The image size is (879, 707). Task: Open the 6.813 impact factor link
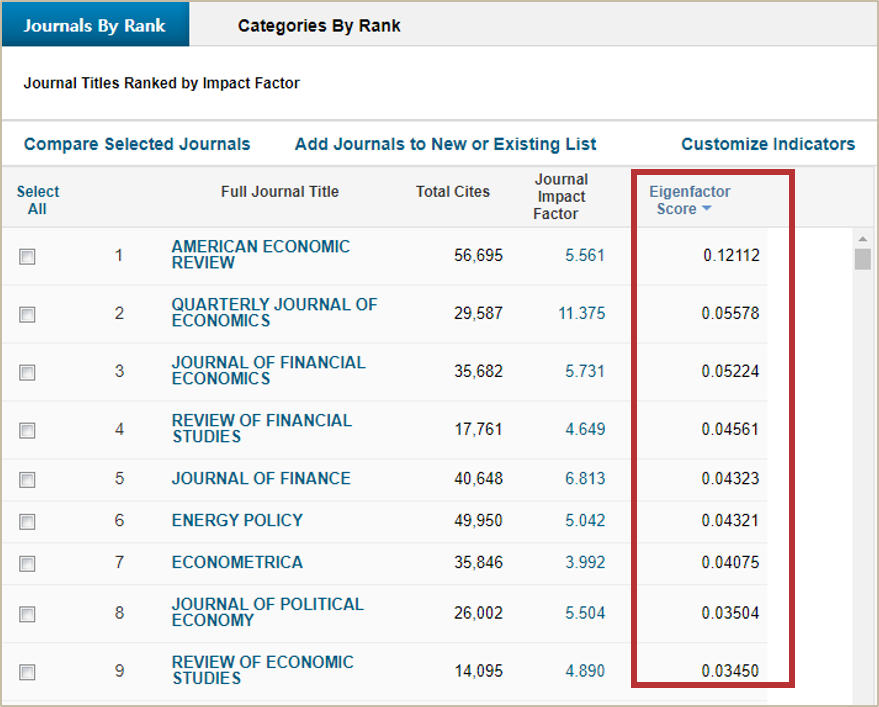point(585,479)
